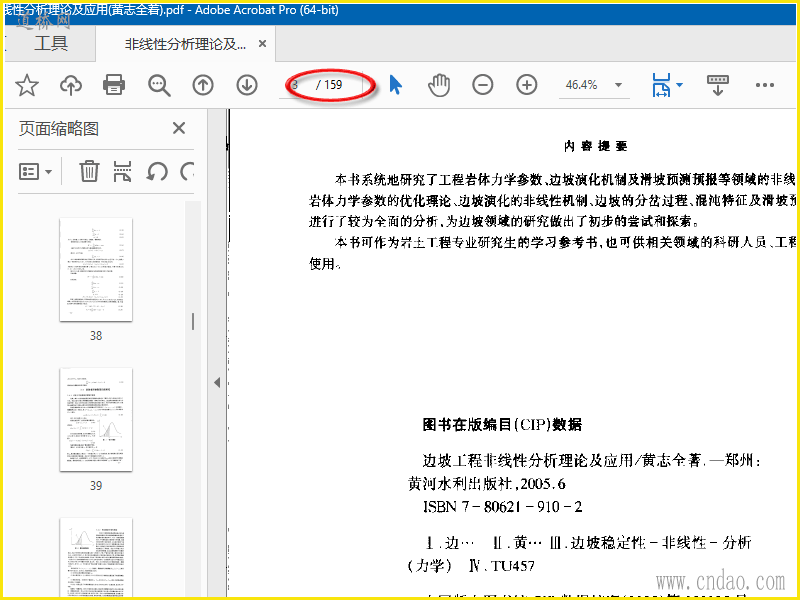Select the thumbnail below page 39
Viewport: 800px width, 600px height.
point(96,557)
